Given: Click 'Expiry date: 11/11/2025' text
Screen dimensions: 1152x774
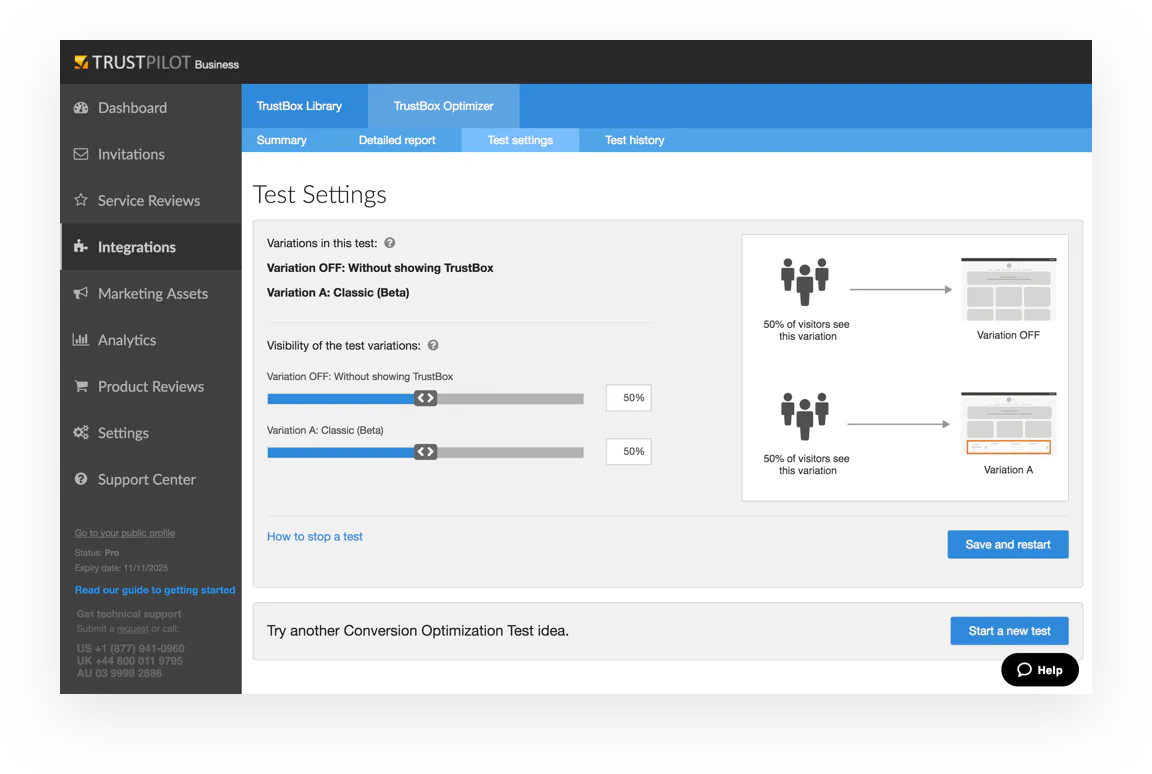Looking at the screenshot, I should coord(121,568).
